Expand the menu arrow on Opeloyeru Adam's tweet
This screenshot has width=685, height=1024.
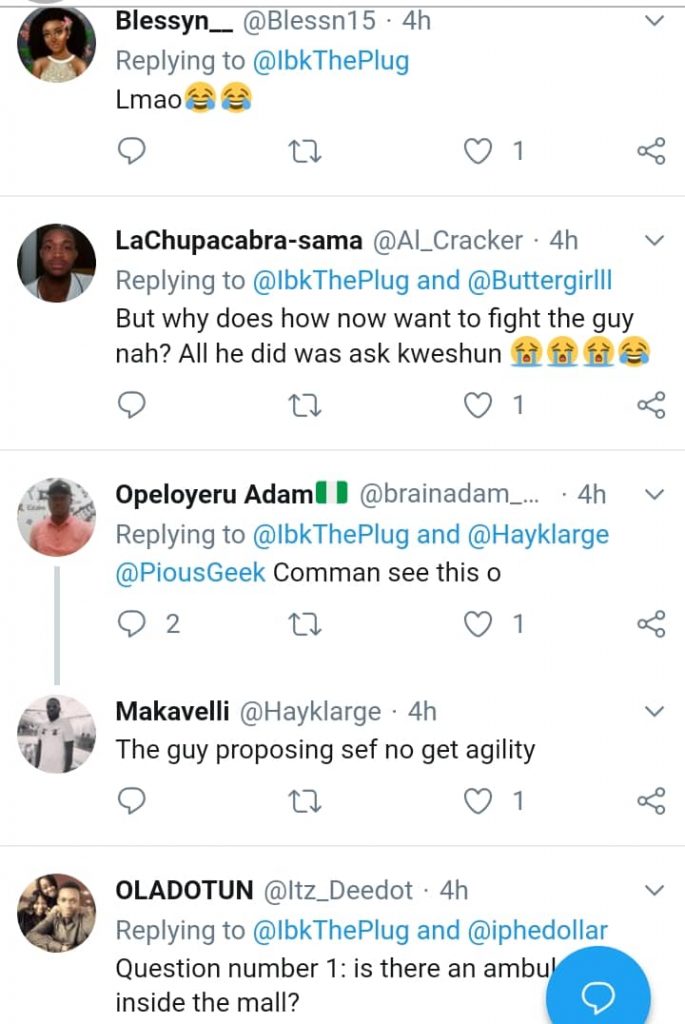pyautogui.click(x=653, y=494)
